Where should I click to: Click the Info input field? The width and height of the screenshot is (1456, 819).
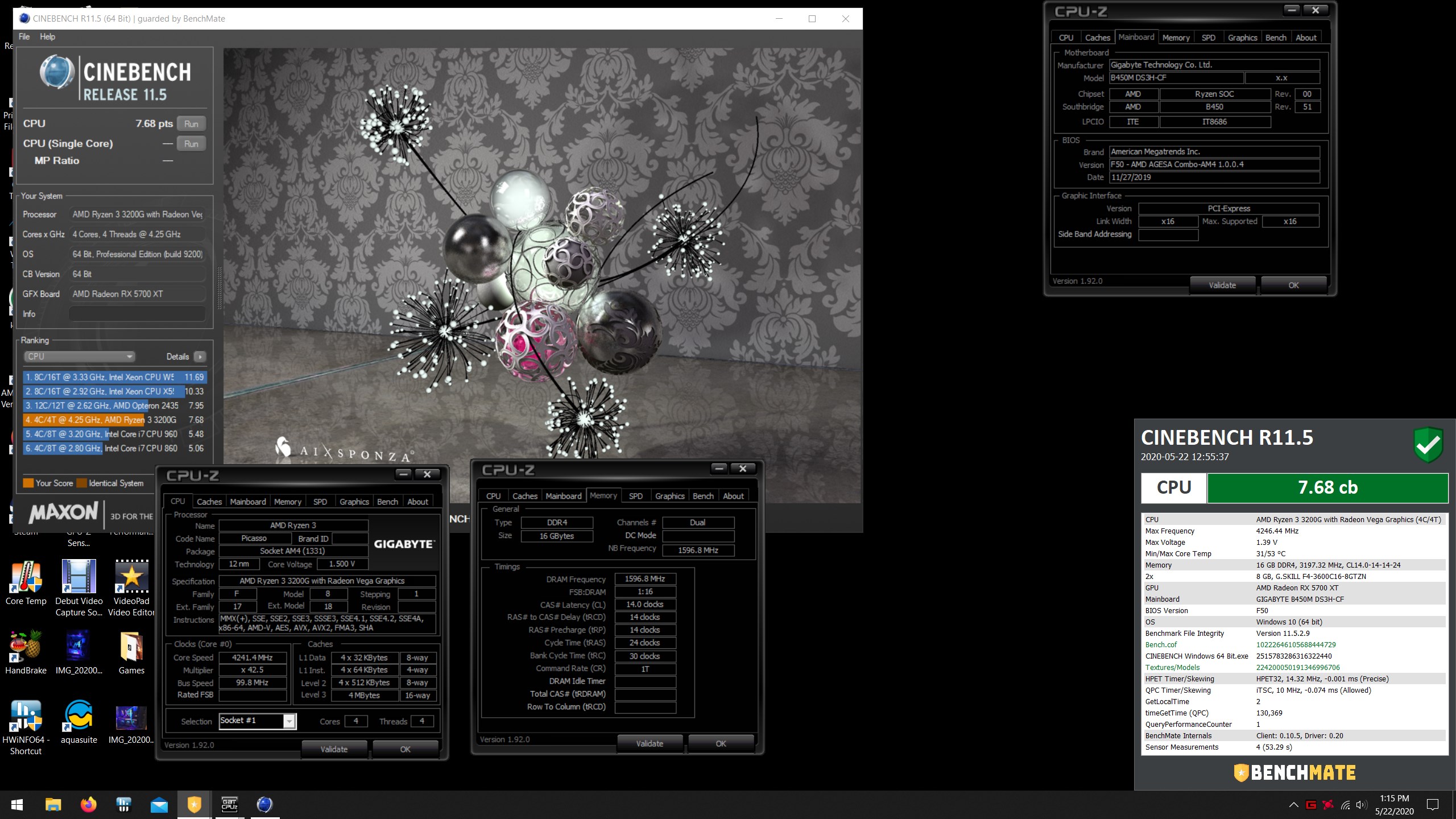tap(137, 313)
